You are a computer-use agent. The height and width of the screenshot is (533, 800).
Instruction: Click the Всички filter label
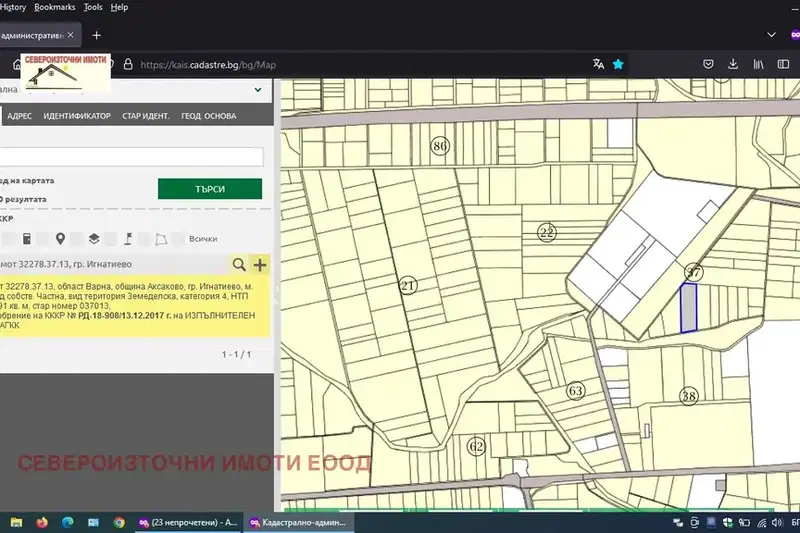point(203,239)
